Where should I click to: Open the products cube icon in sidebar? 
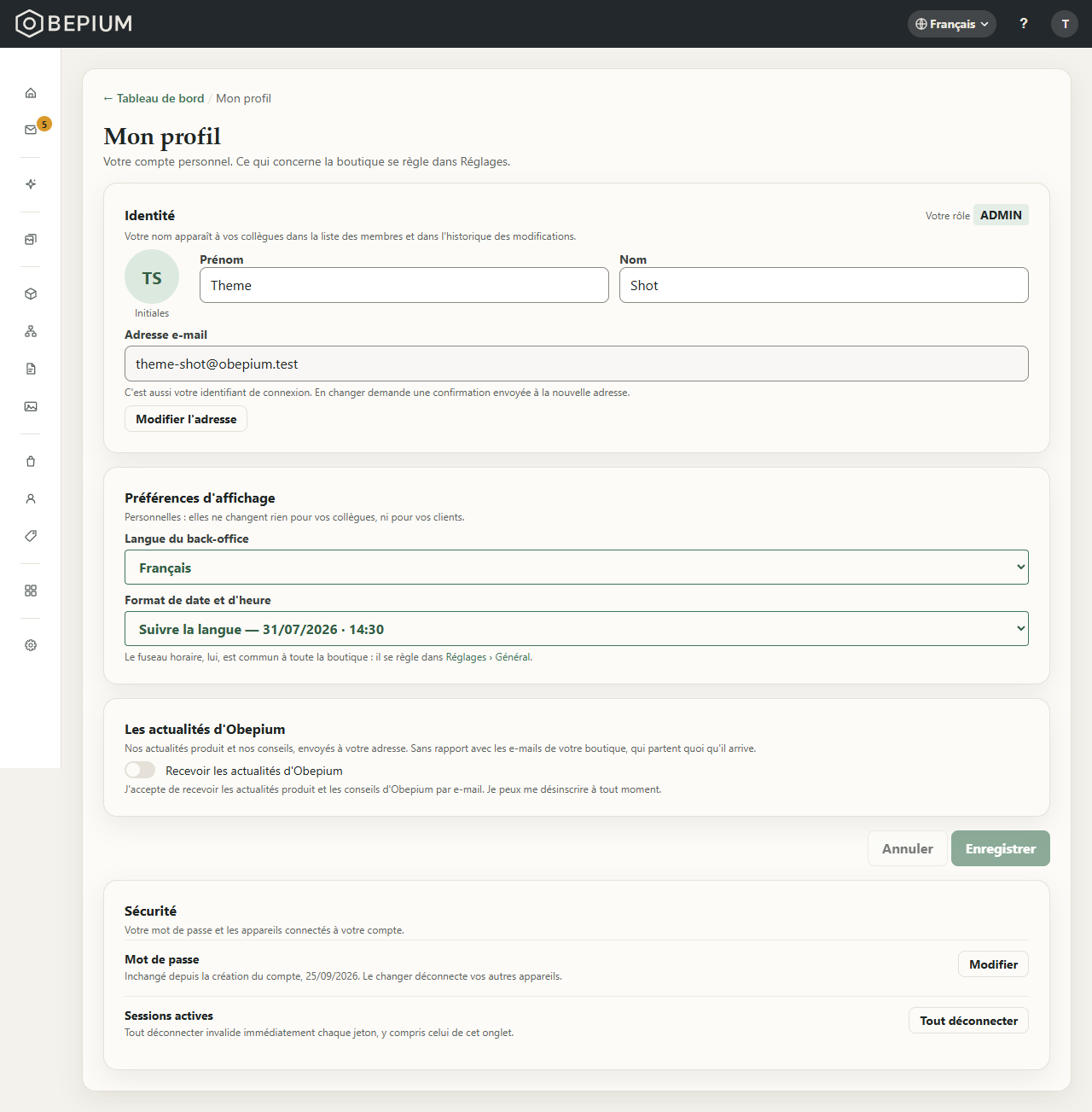(31, 294)
